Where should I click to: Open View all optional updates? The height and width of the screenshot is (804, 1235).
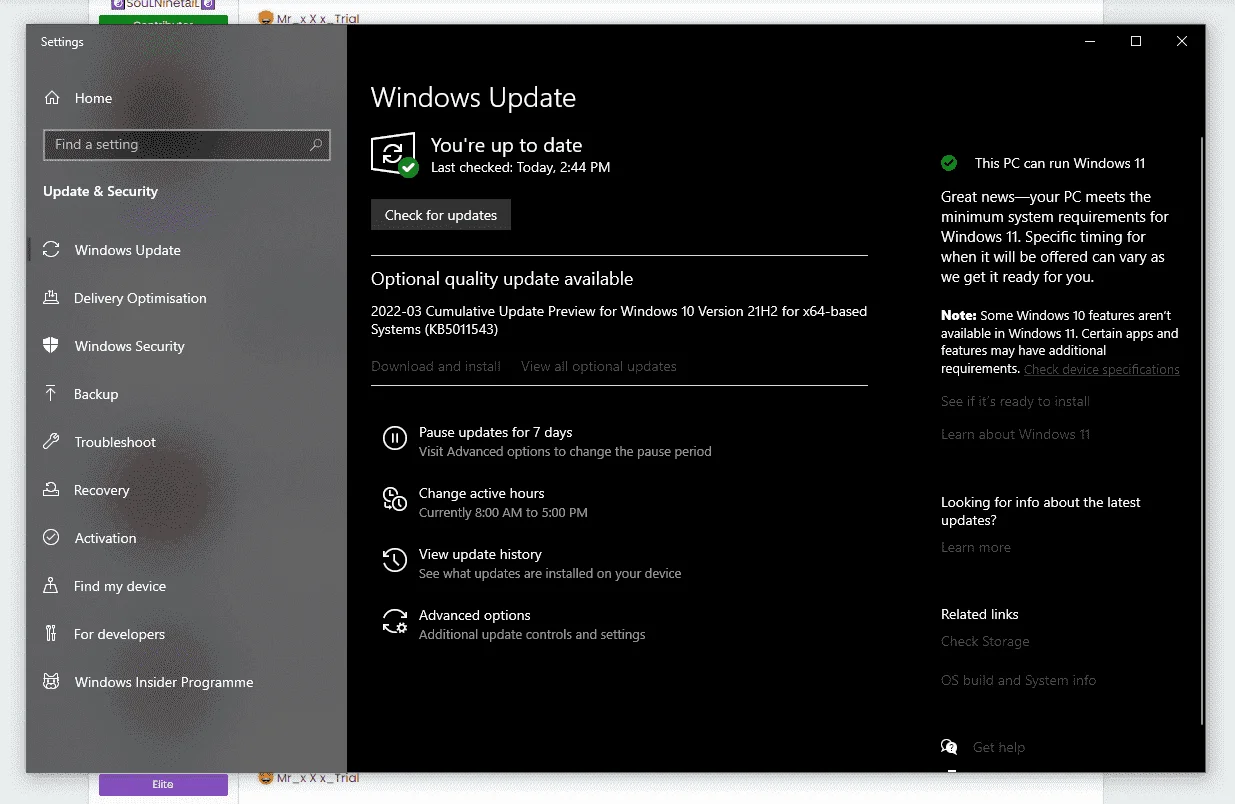click(599, 366)
